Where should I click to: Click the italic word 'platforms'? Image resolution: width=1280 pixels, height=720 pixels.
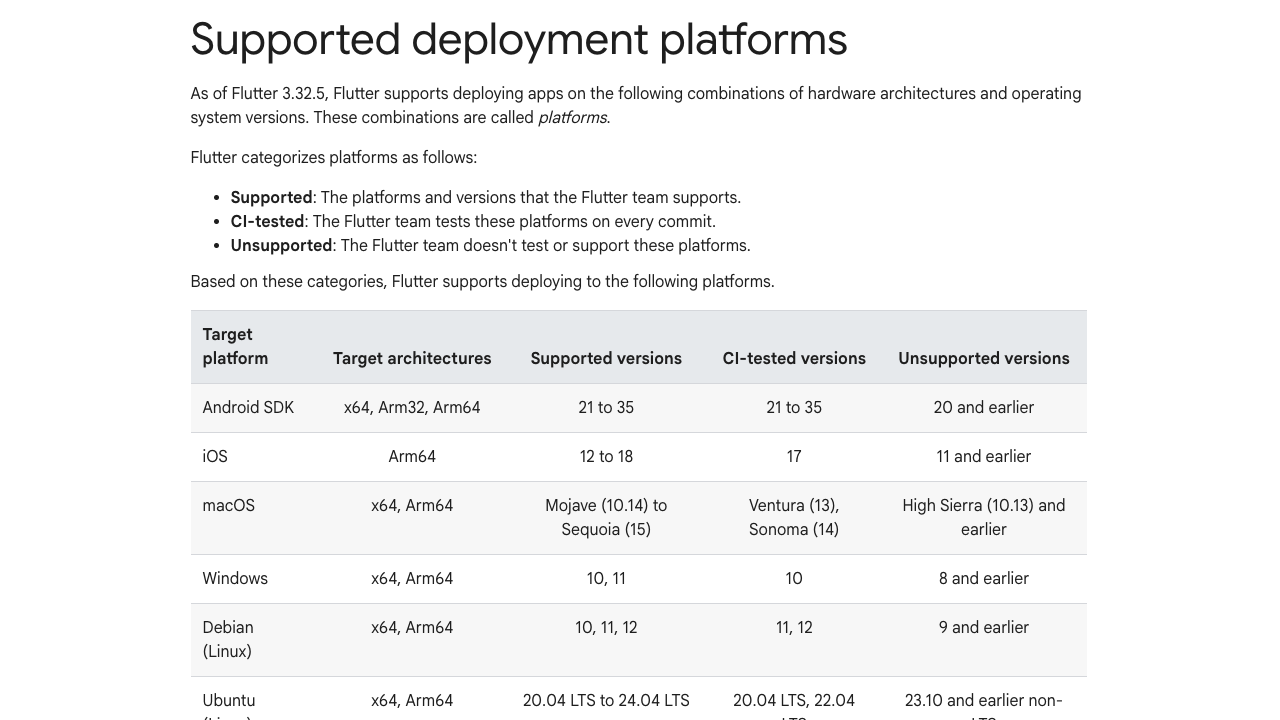573,117
